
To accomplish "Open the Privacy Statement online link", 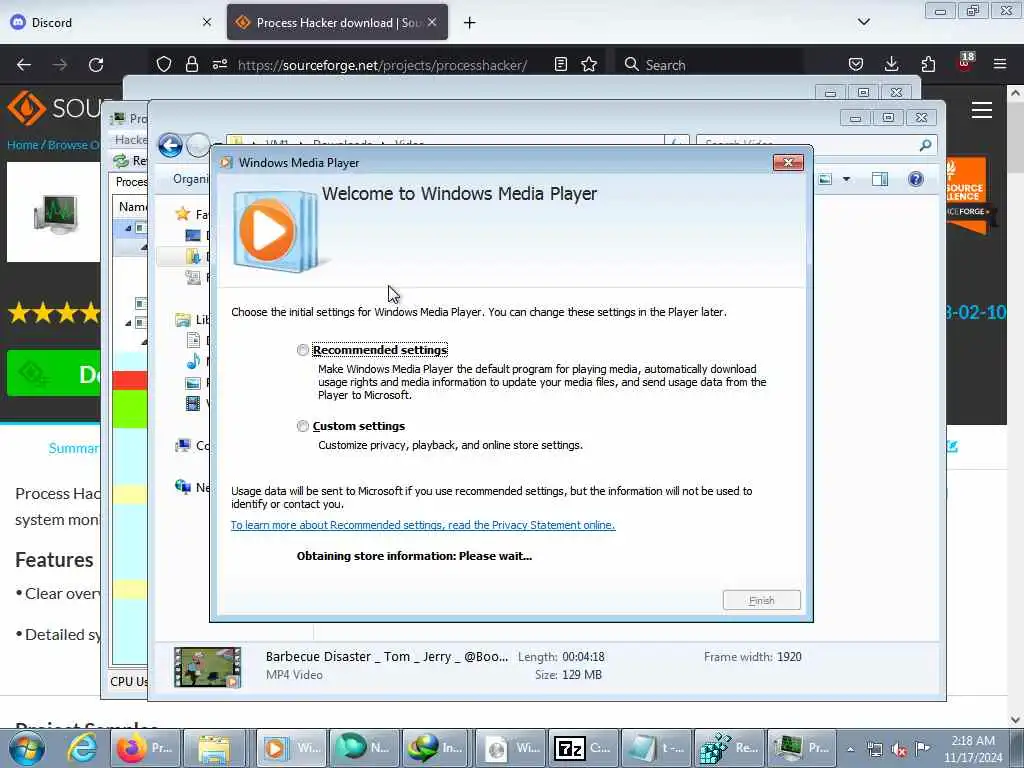I will click(423, 525).
